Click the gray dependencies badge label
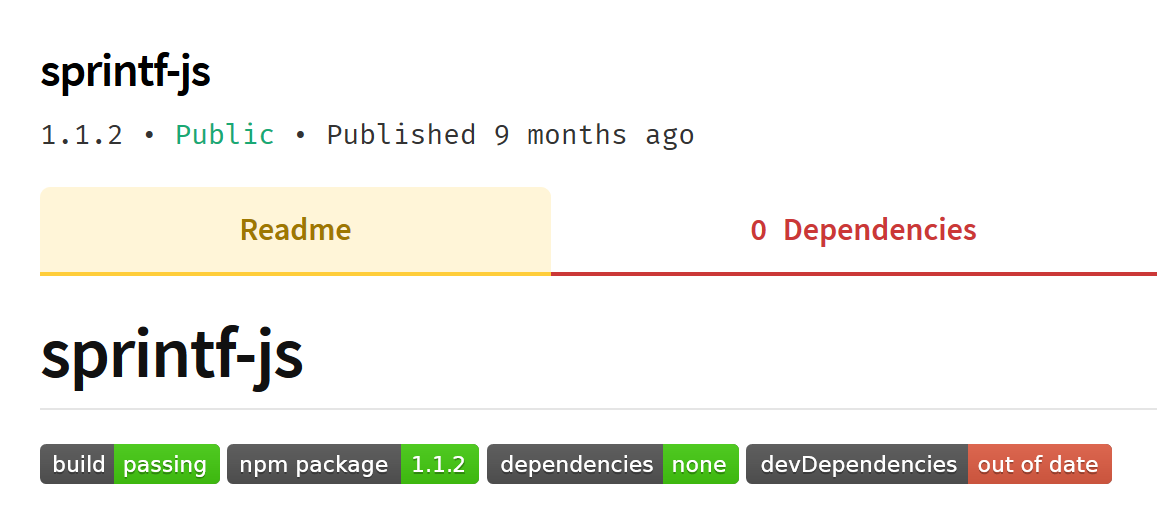 click(x=575, y=464)
